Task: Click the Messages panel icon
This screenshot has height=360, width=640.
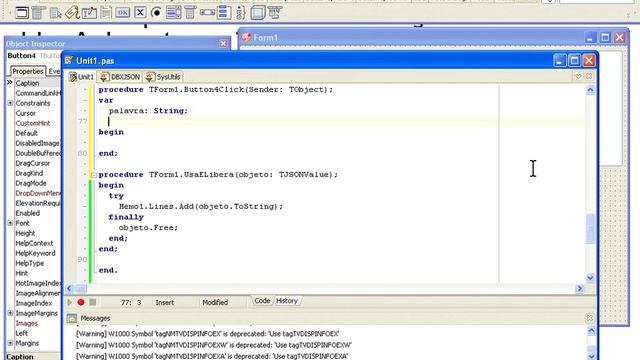Action: coord(72,318)
